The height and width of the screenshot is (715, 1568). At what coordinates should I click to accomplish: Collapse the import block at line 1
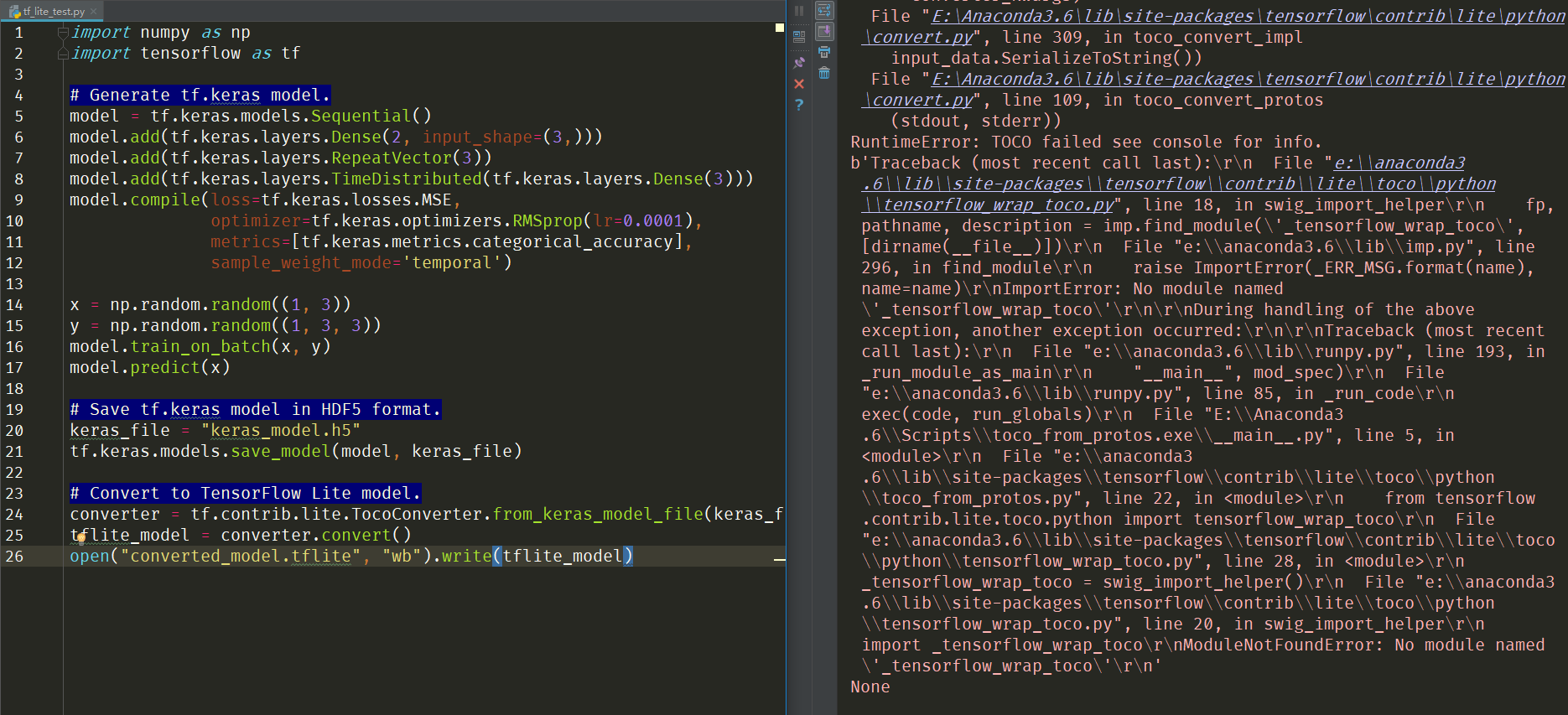tap(63, 33)
